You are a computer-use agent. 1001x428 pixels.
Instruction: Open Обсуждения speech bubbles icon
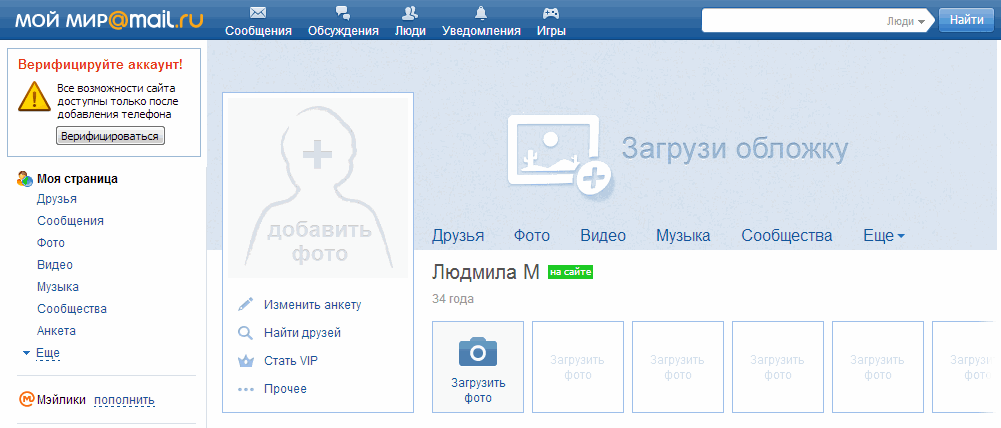point(343,12)
